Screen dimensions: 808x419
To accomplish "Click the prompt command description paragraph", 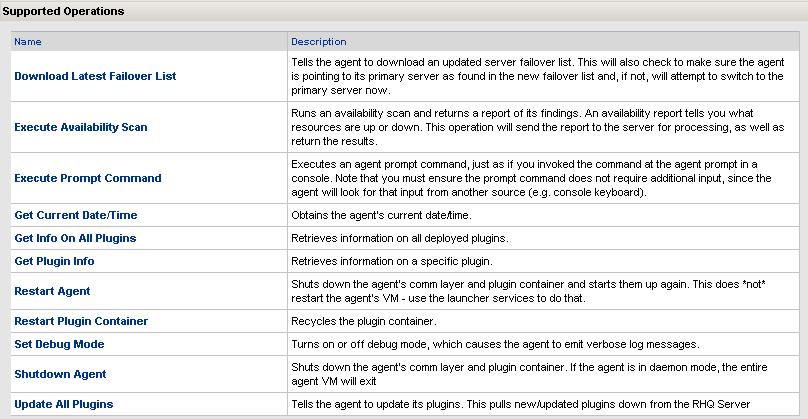I will [531, 178].
